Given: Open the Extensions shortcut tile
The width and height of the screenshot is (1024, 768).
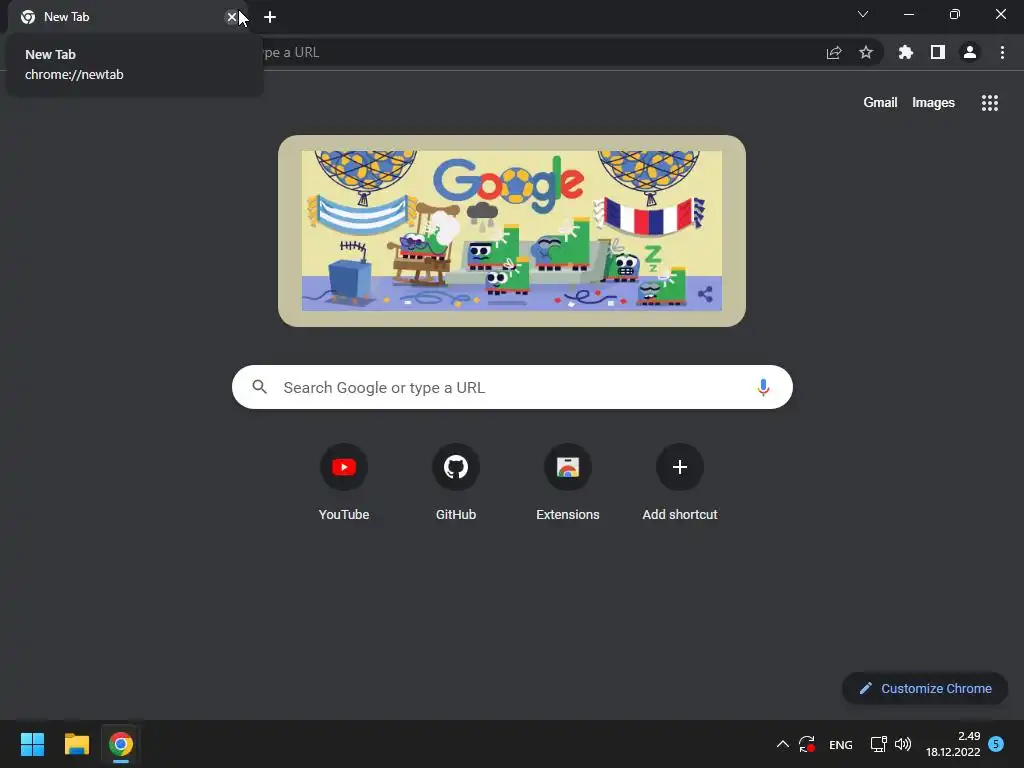Looking at the screenshot, I should 568,482.
